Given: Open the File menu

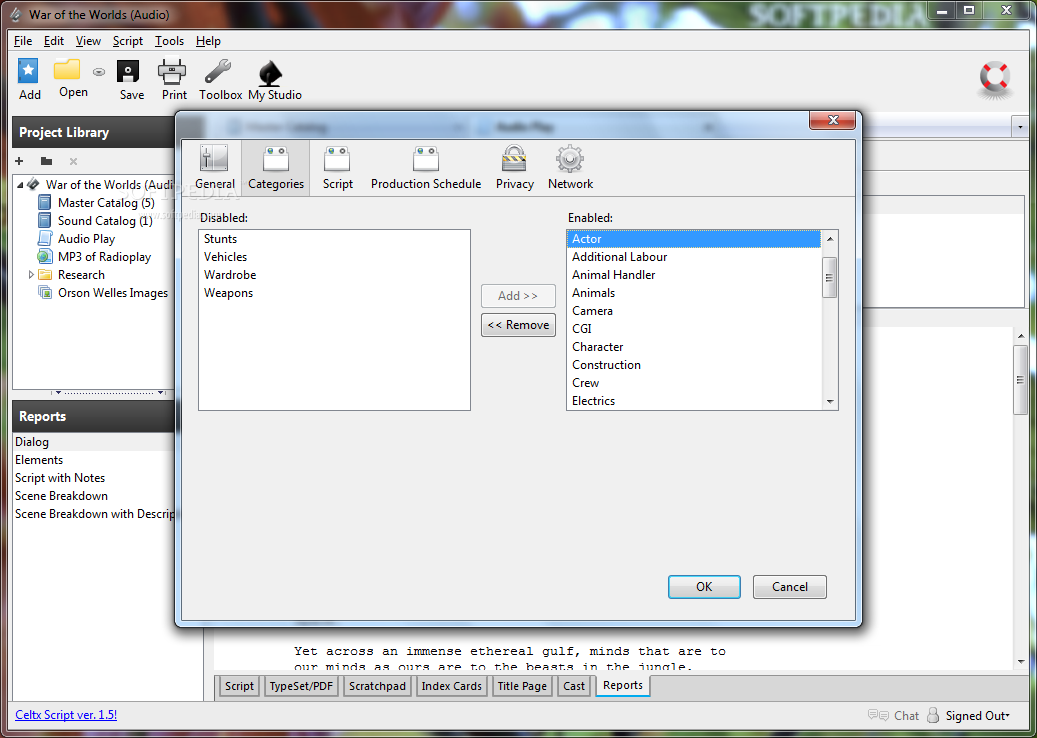Looking at the screenshot, I should pyautogui.click(x=23, y=41).
